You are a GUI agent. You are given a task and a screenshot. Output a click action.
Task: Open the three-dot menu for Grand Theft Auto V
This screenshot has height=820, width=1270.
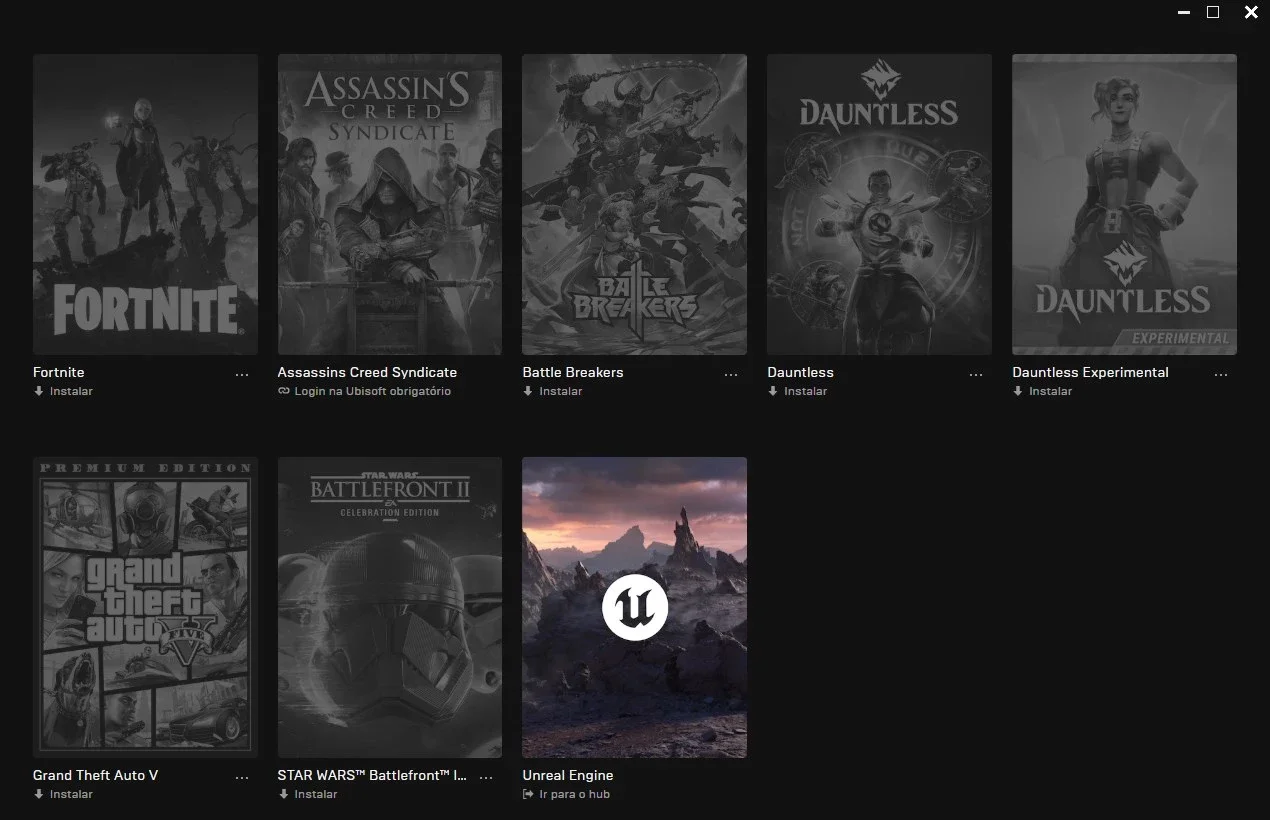242,777
